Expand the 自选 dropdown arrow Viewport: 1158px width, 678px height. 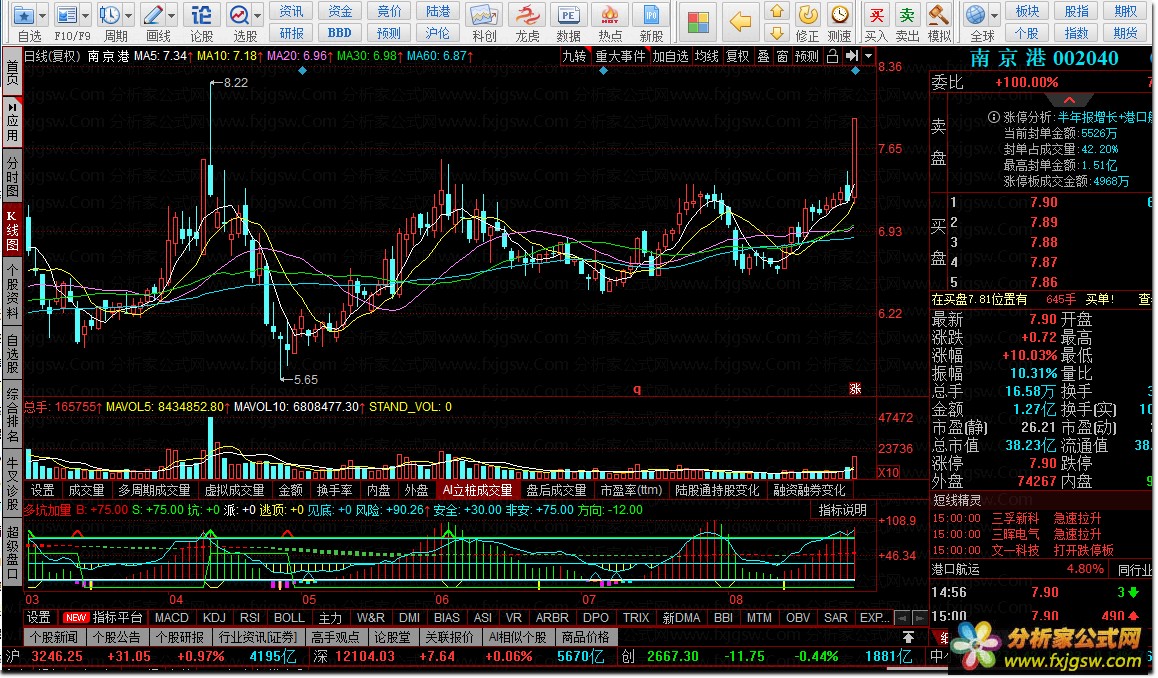[42, 16]
